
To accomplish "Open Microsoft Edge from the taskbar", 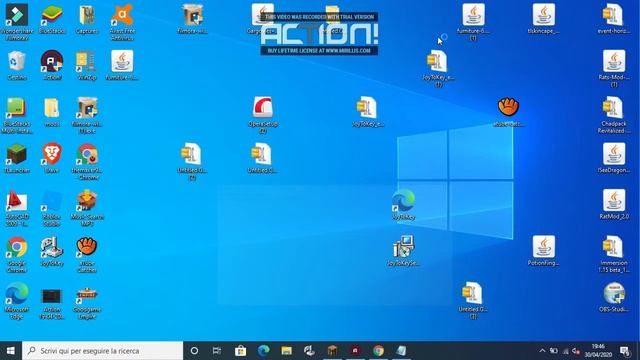I will 263,351.
